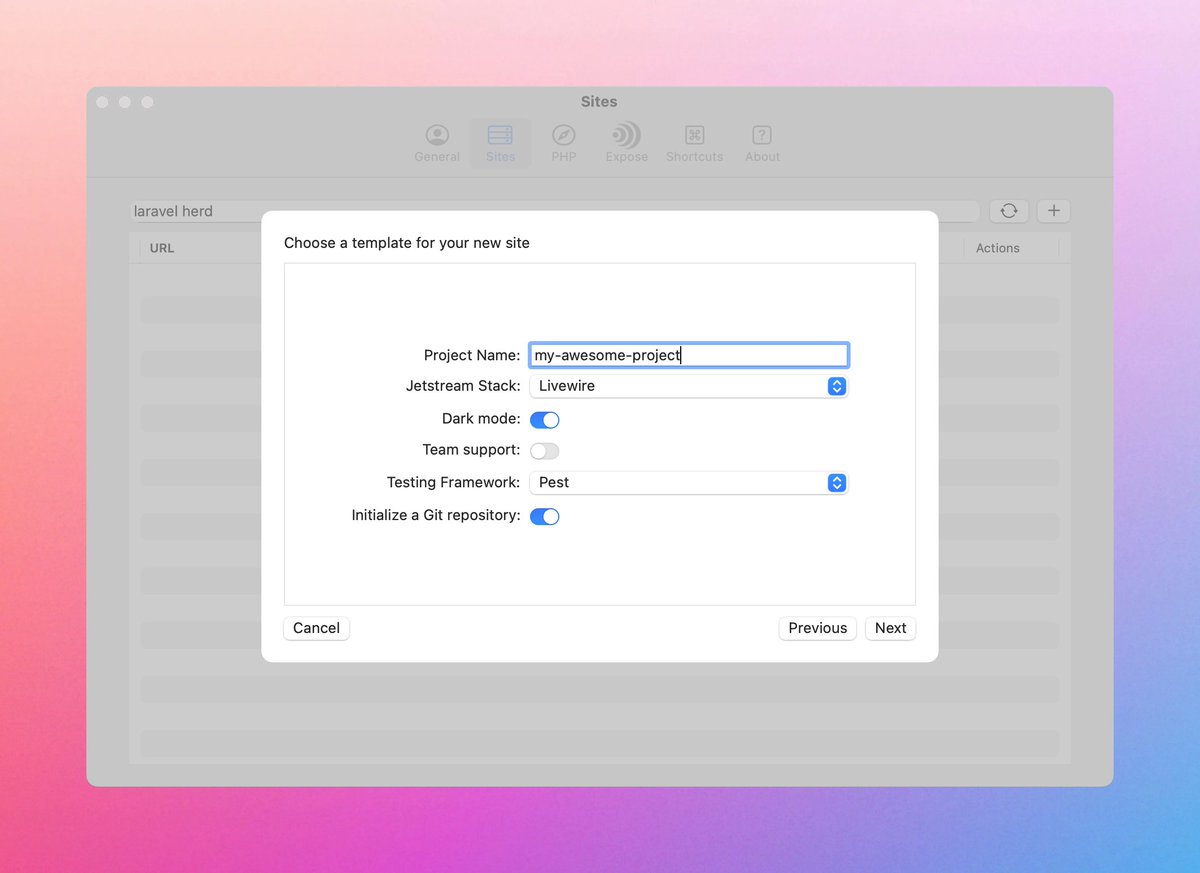The image size is (1200, 873).
Task: Open the Shortcuts command-key icon
Action: pyautogui.click(x=694, y=135)
